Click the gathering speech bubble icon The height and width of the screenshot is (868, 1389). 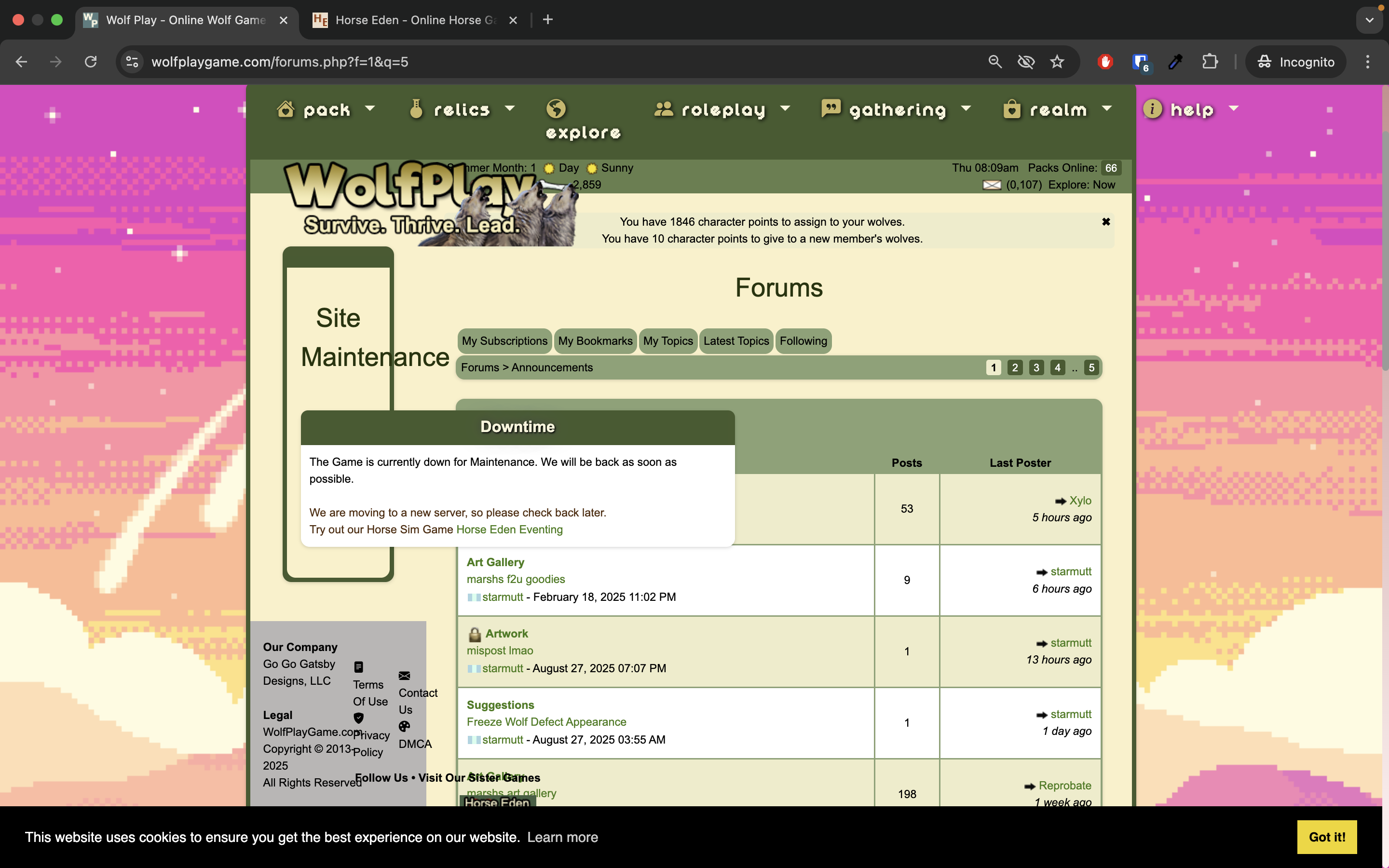tap(831, 108)
